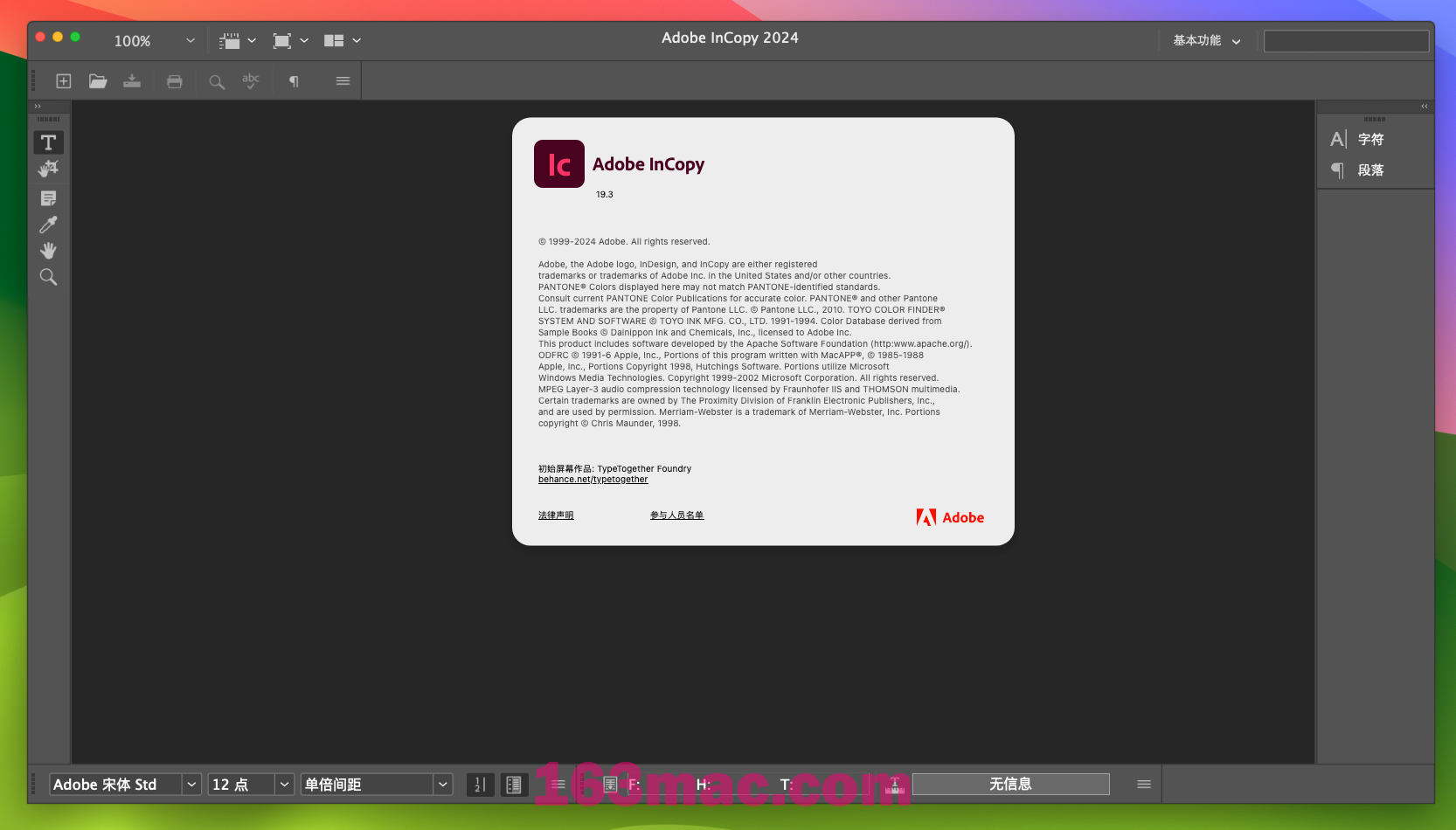Open Screen Mode dropdown in title bar
Image resolution: width=1456 pixels, height=830 pixels.
click(291, 40)
